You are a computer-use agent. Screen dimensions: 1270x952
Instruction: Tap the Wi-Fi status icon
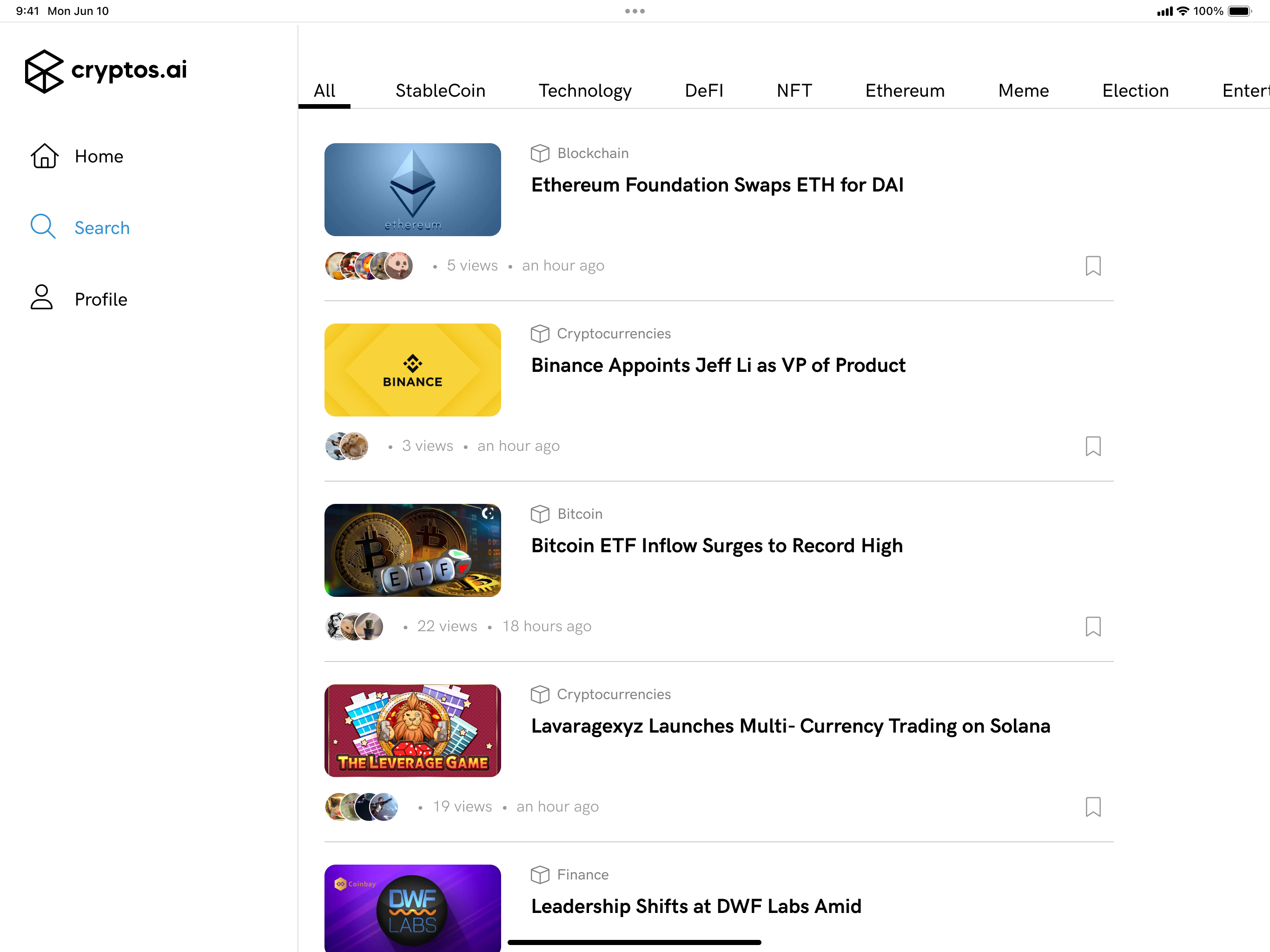1182,11
